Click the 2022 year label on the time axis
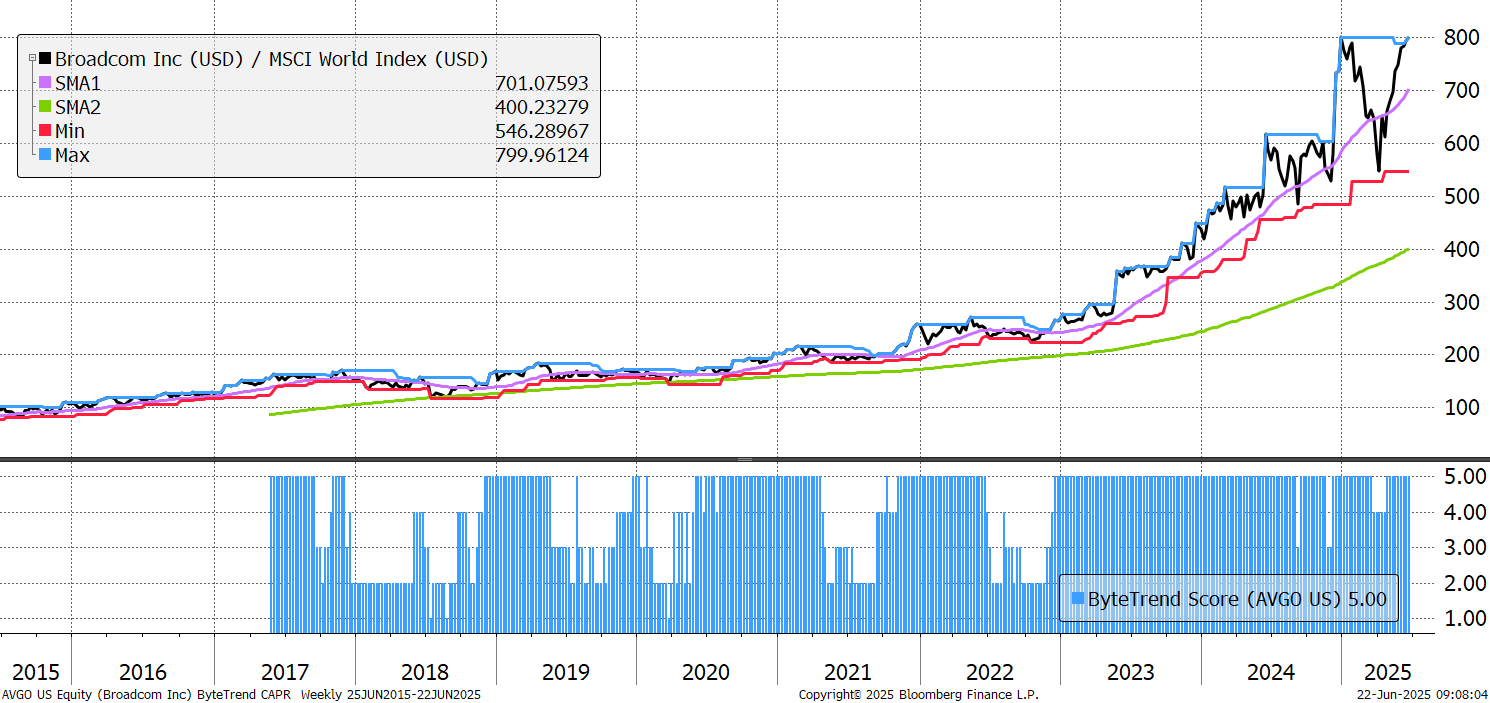Image resolution: width=1490 pixels, height=703 pixels. (x=989, y=672)
